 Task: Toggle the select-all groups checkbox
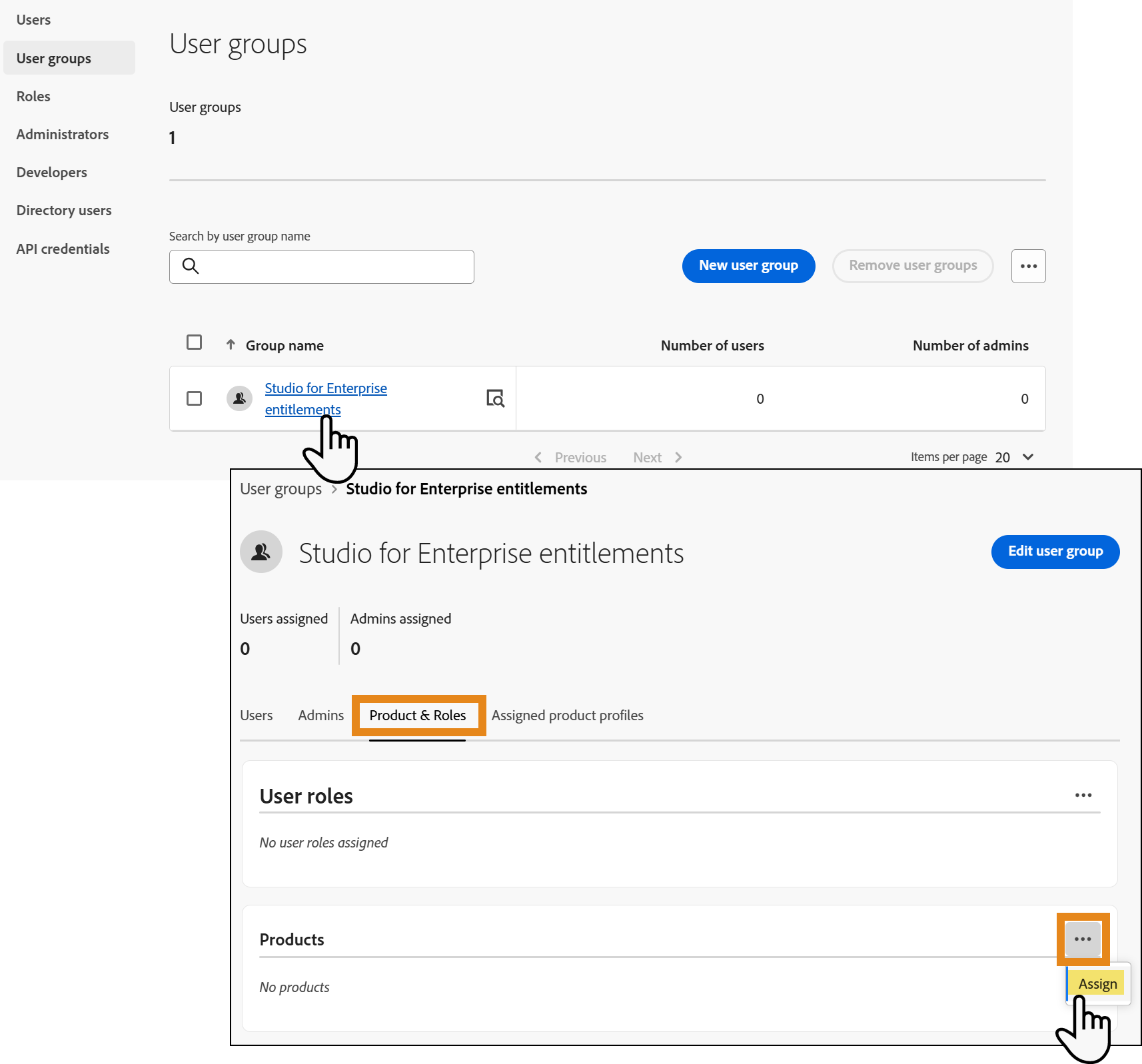pos(195,342)
